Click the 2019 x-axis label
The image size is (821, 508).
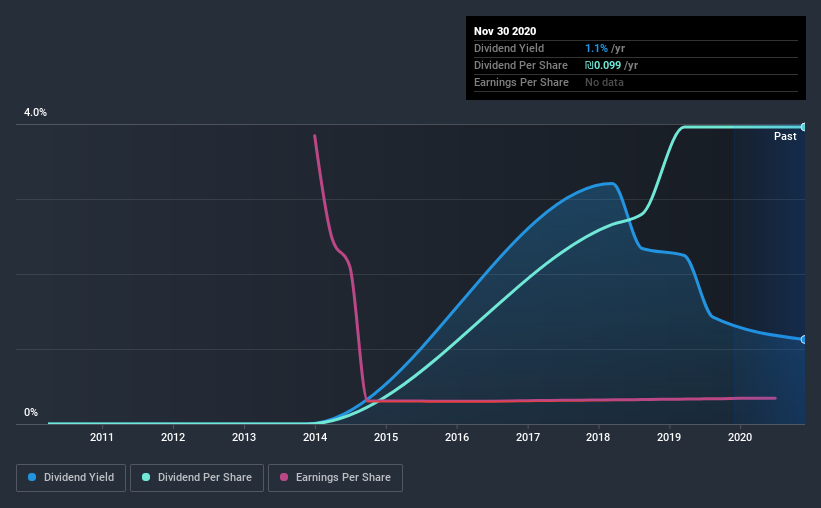[669, 437]
